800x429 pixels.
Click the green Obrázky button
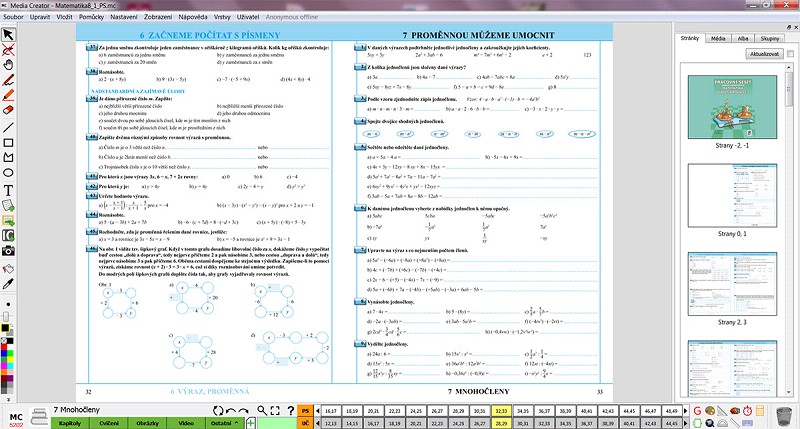coord(147,423)
